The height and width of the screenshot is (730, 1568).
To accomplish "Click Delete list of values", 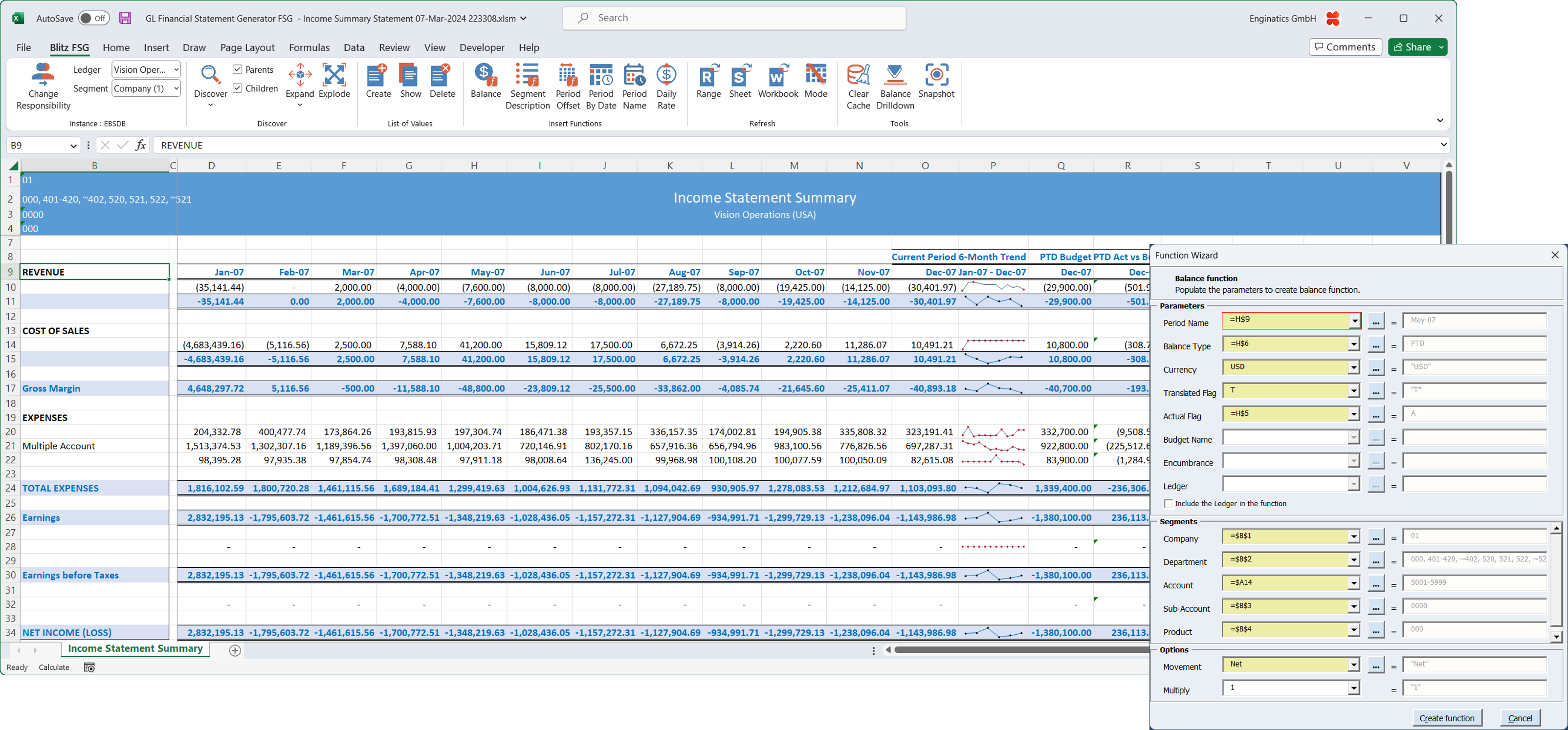I will (442, 81).
